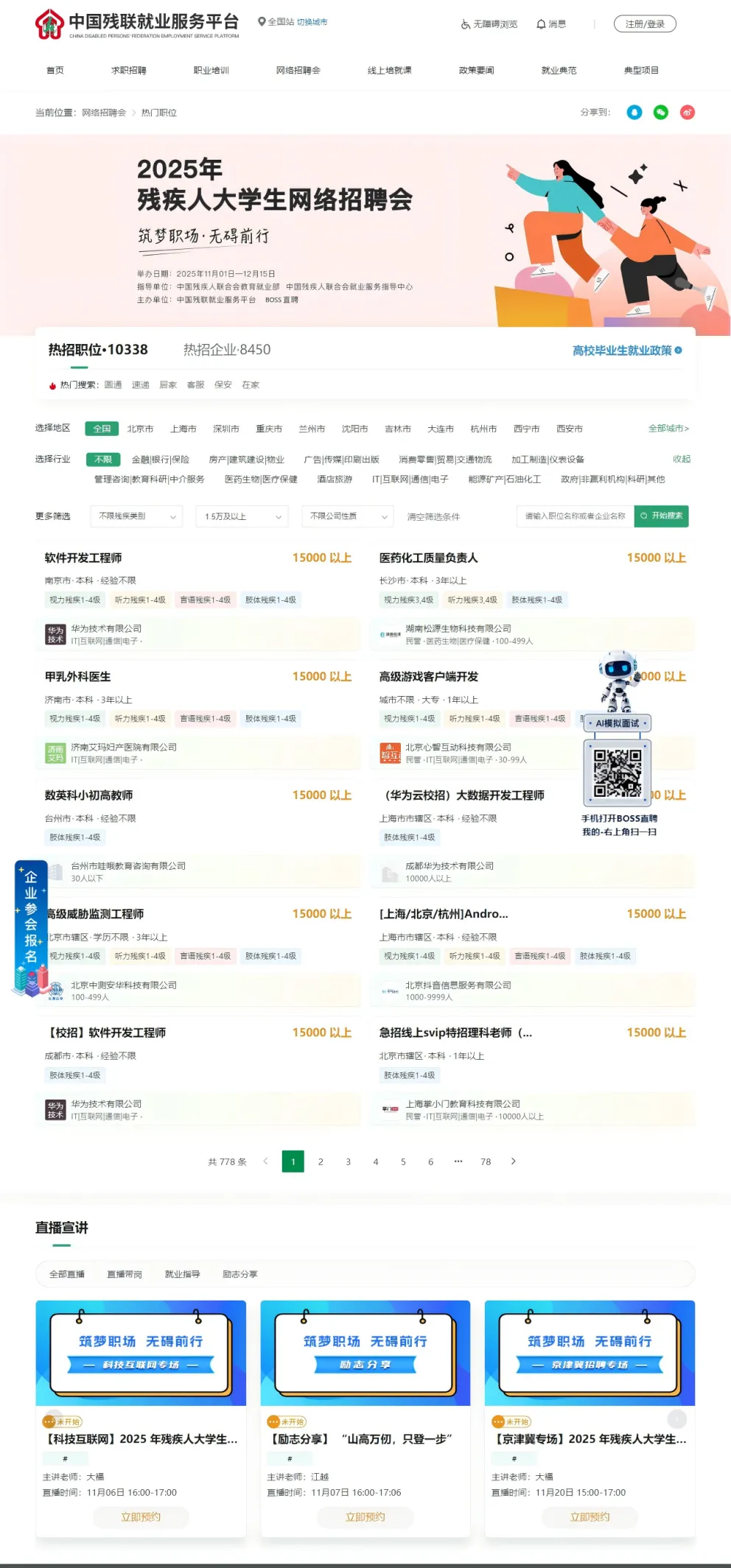Click the QQ share icon

634,113
